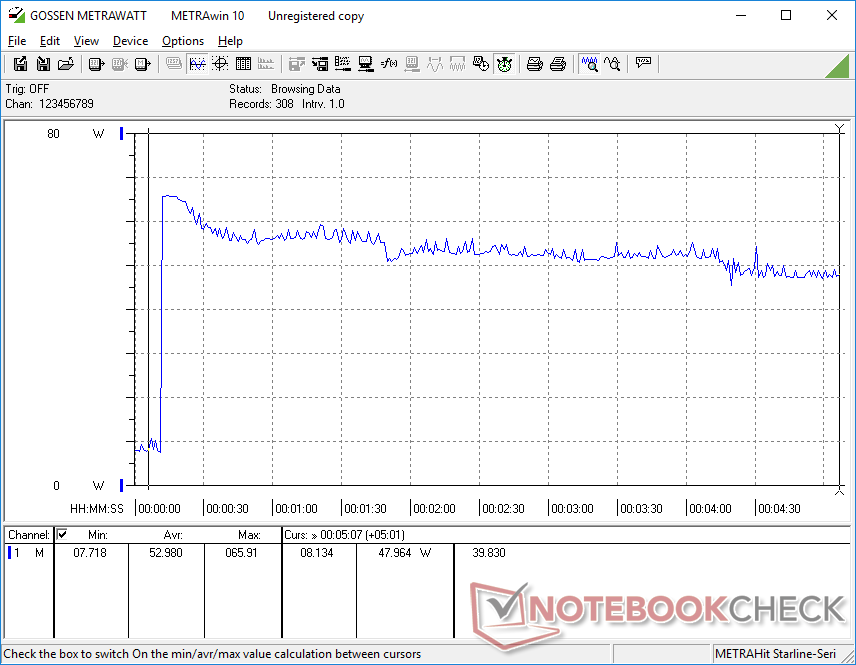Open a file with the folder icon
Image resolution: width=856 pixels, height=665 pixels.
[66, 64]
